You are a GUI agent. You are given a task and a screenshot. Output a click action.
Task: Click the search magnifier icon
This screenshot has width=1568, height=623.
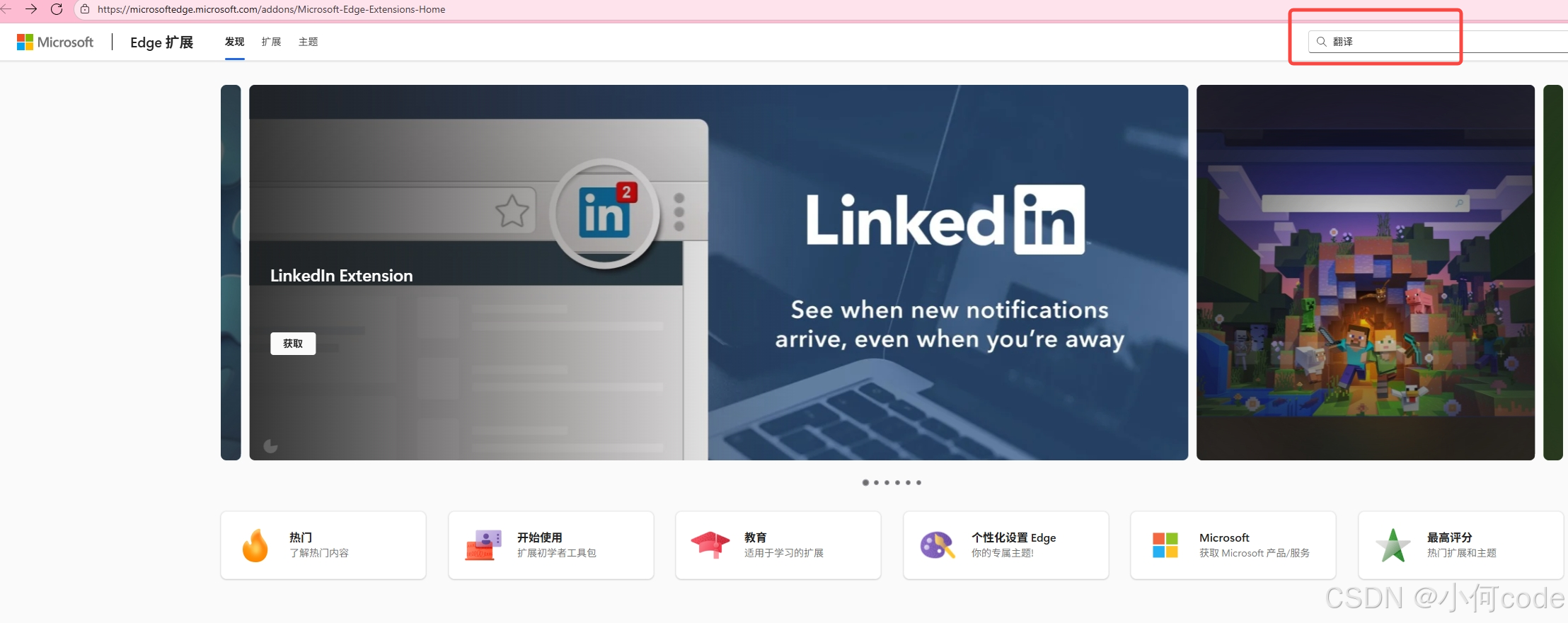(x=1321, y=42)
